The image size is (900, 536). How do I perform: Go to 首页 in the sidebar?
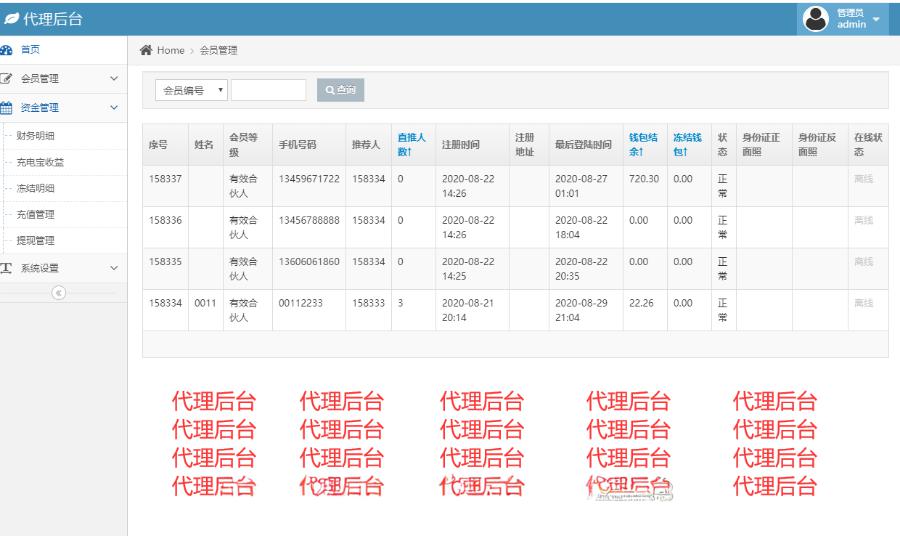point(30,50)
